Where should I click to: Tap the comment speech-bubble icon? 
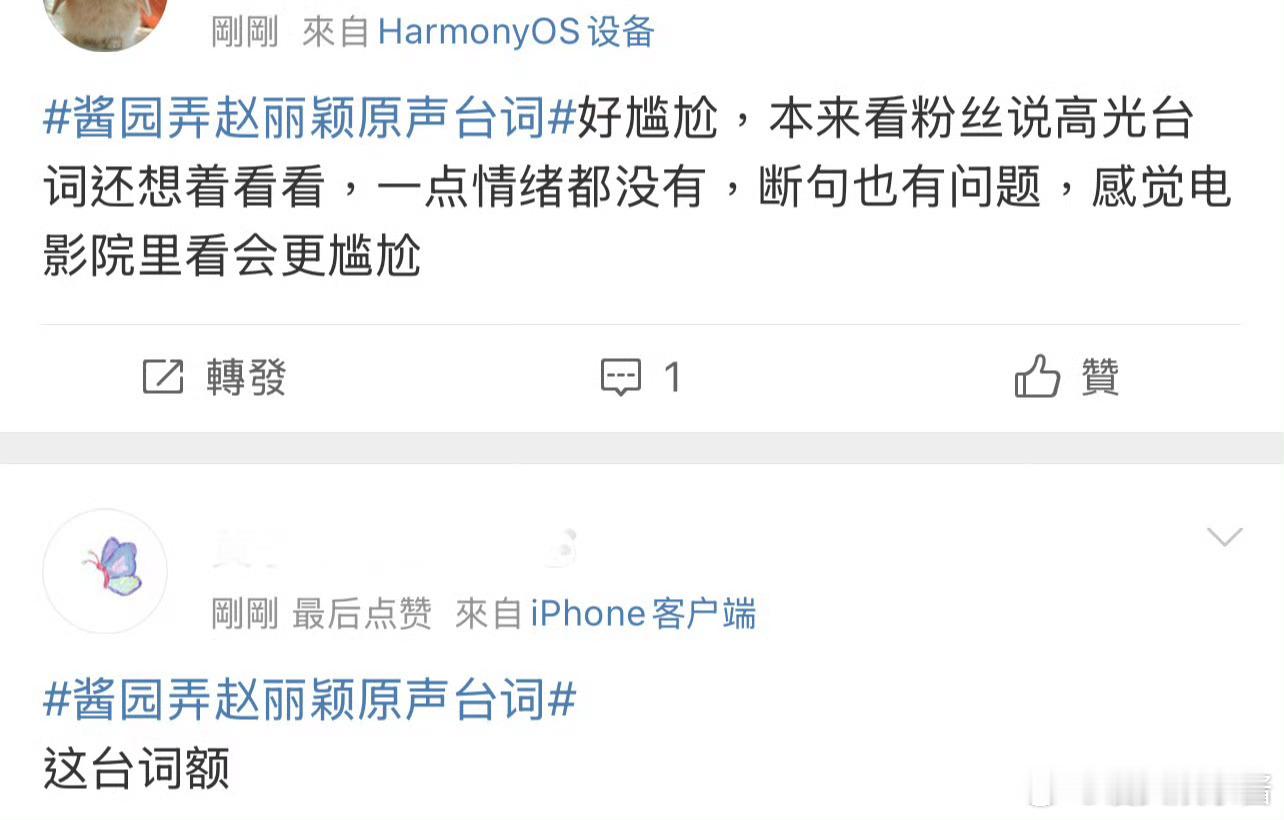(620, 377)
